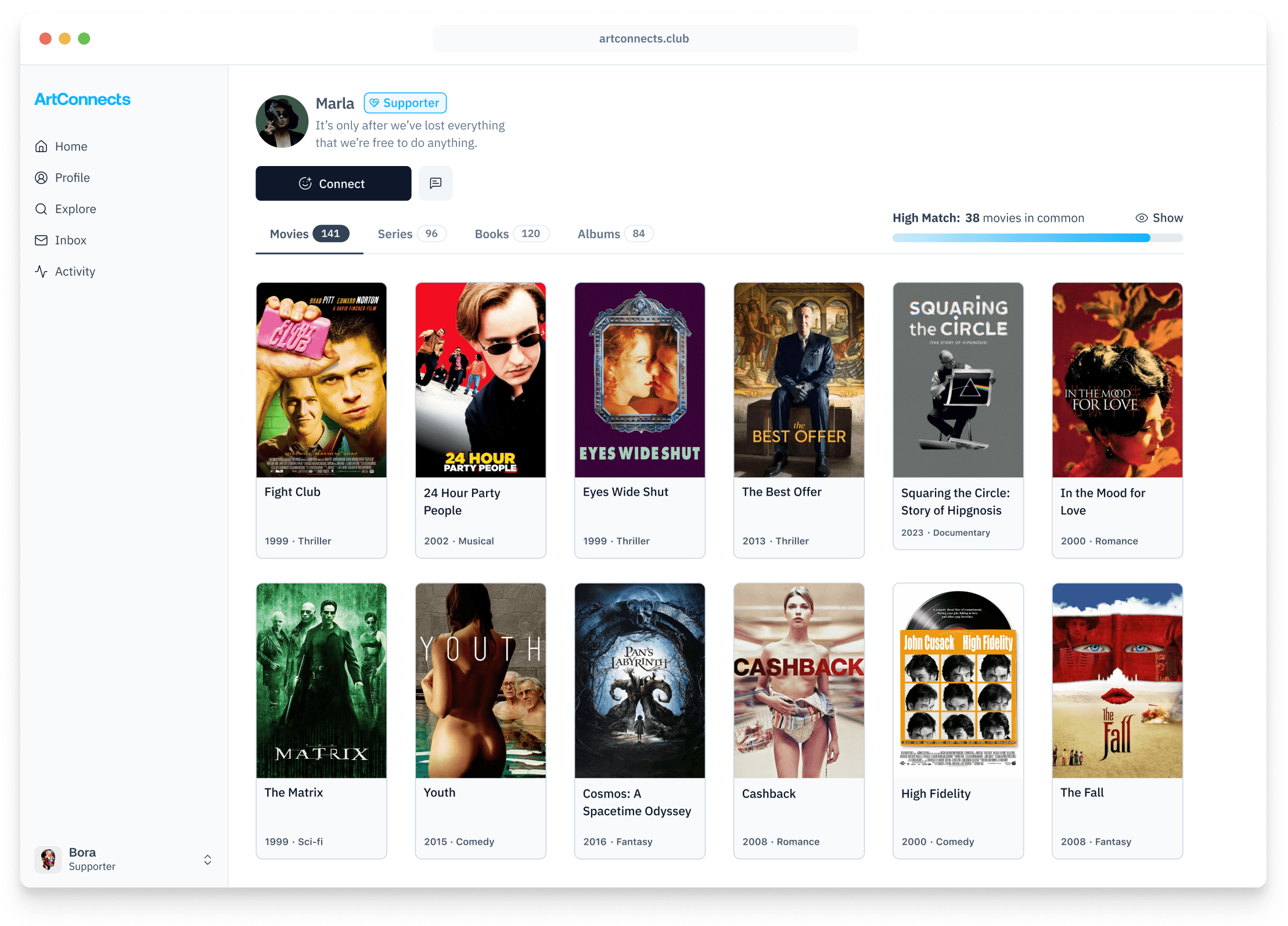Click the Marla profile name
The height and width of the screenshot is (926, 1288).
tap(335, 103)
